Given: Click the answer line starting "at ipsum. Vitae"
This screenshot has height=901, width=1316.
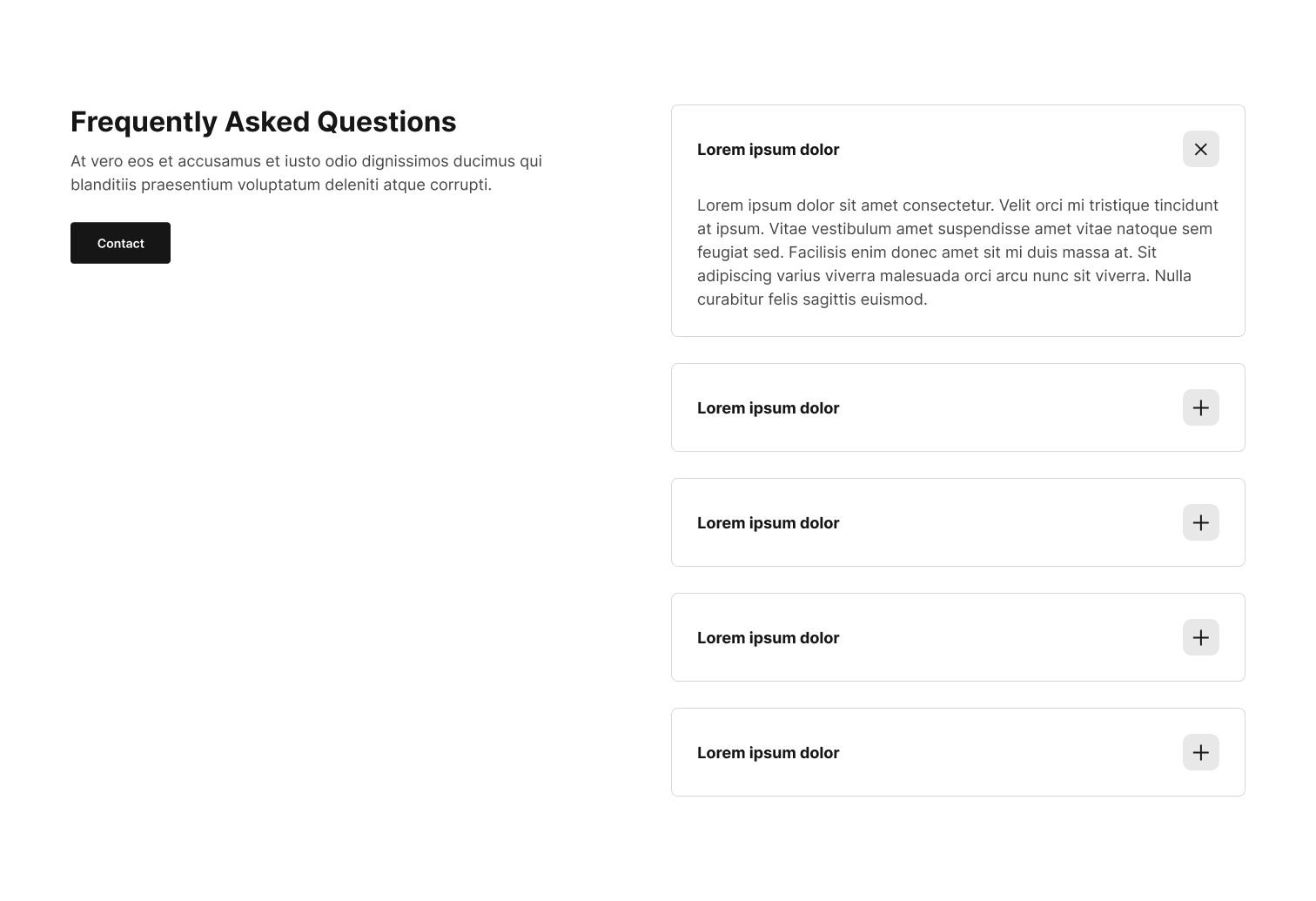Looking at the screenshot, I should (x=955, y=229).
